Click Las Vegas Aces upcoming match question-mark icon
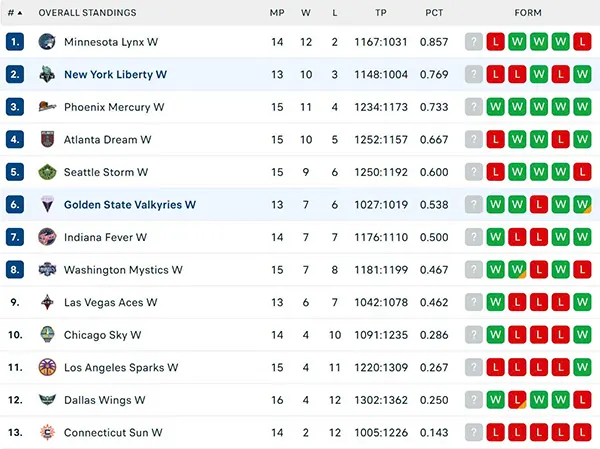This screenshot has width=600, height=449. click(x=474, y=302)
